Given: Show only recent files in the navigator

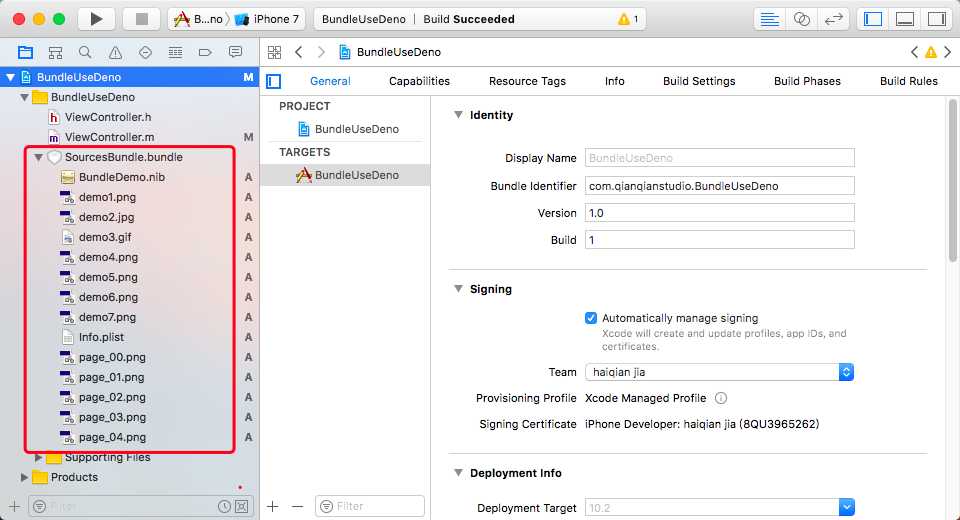Looking at the screenshot, I should click(224, 507).
